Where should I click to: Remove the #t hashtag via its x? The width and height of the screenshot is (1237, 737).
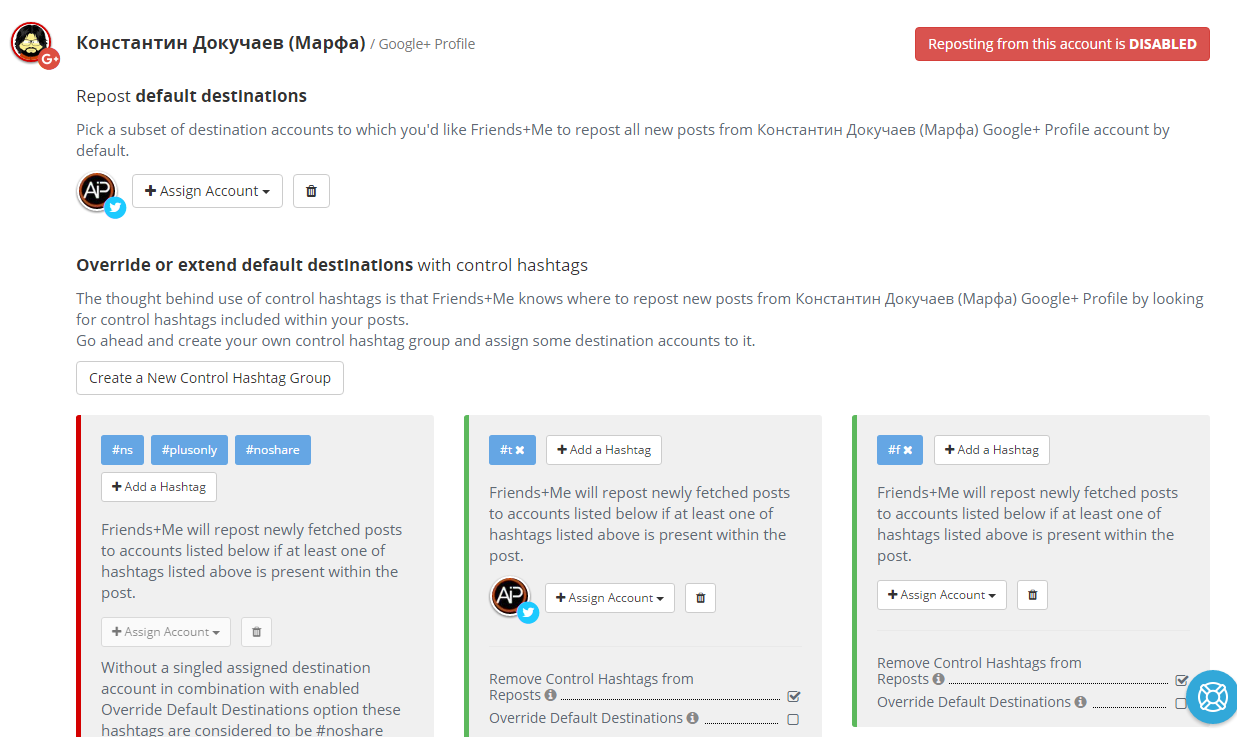coord(520,450)
